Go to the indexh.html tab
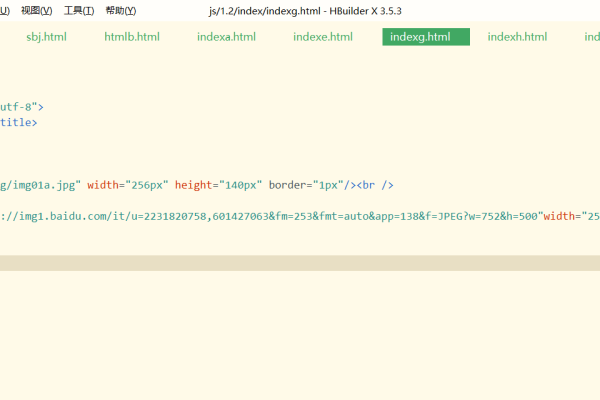 [517, 37]
